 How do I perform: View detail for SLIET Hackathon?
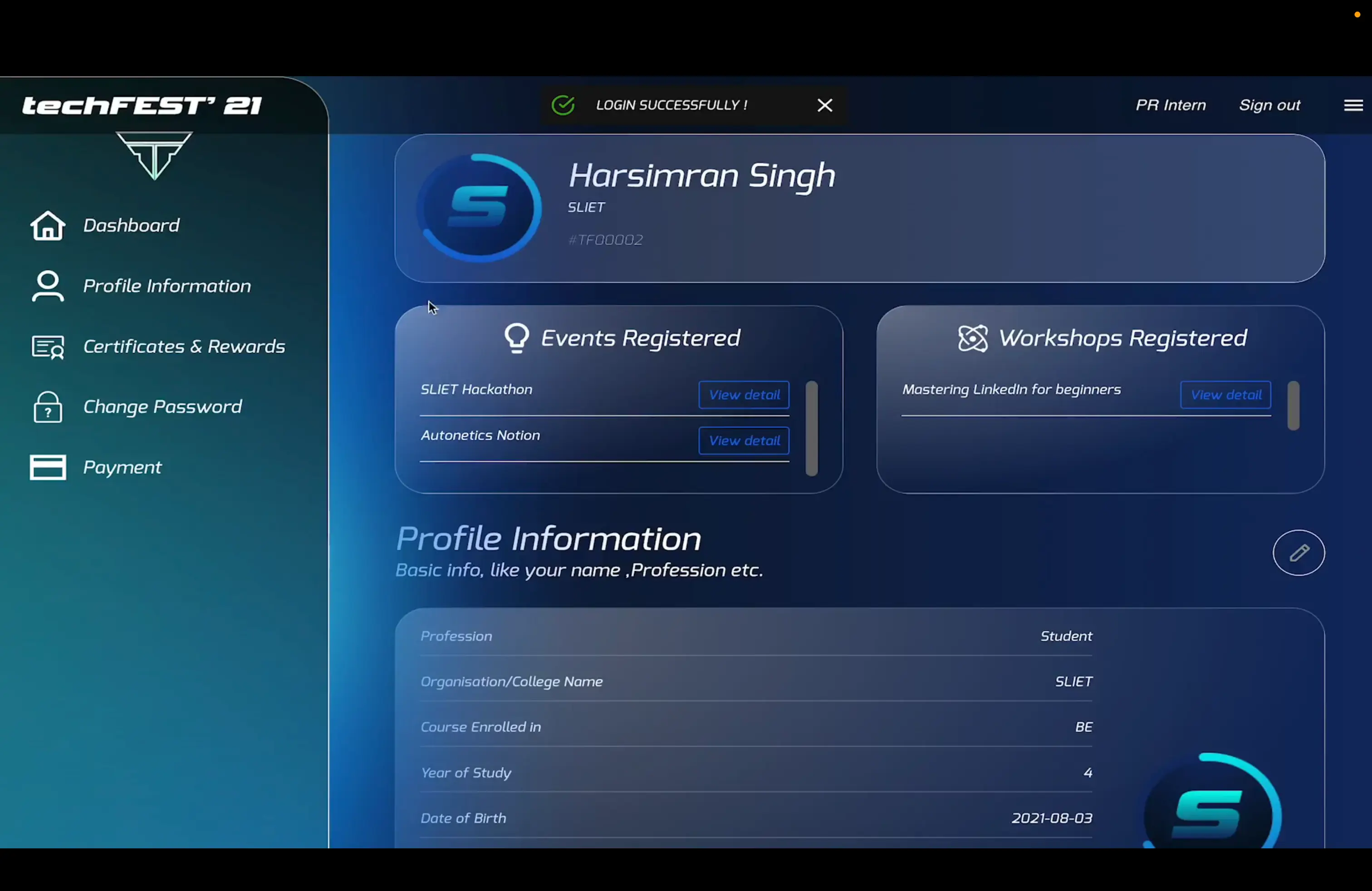[743, 395]
